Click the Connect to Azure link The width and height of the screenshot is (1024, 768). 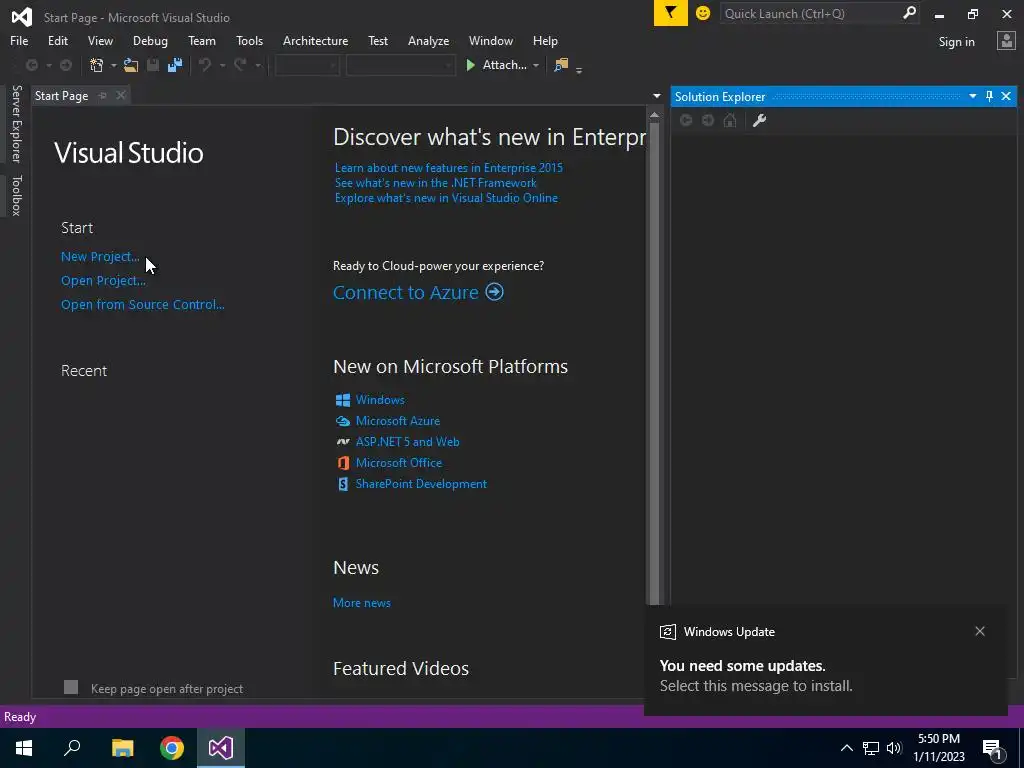click(406, 292)
